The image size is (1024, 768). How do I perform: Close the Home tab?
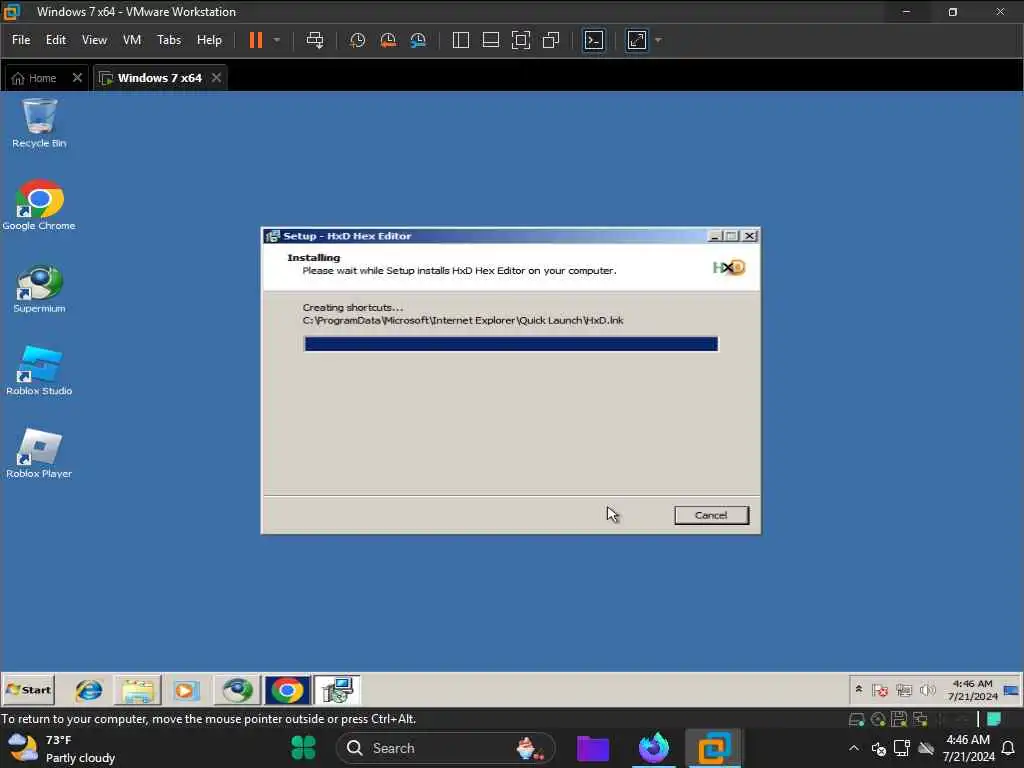coord(77,78)
